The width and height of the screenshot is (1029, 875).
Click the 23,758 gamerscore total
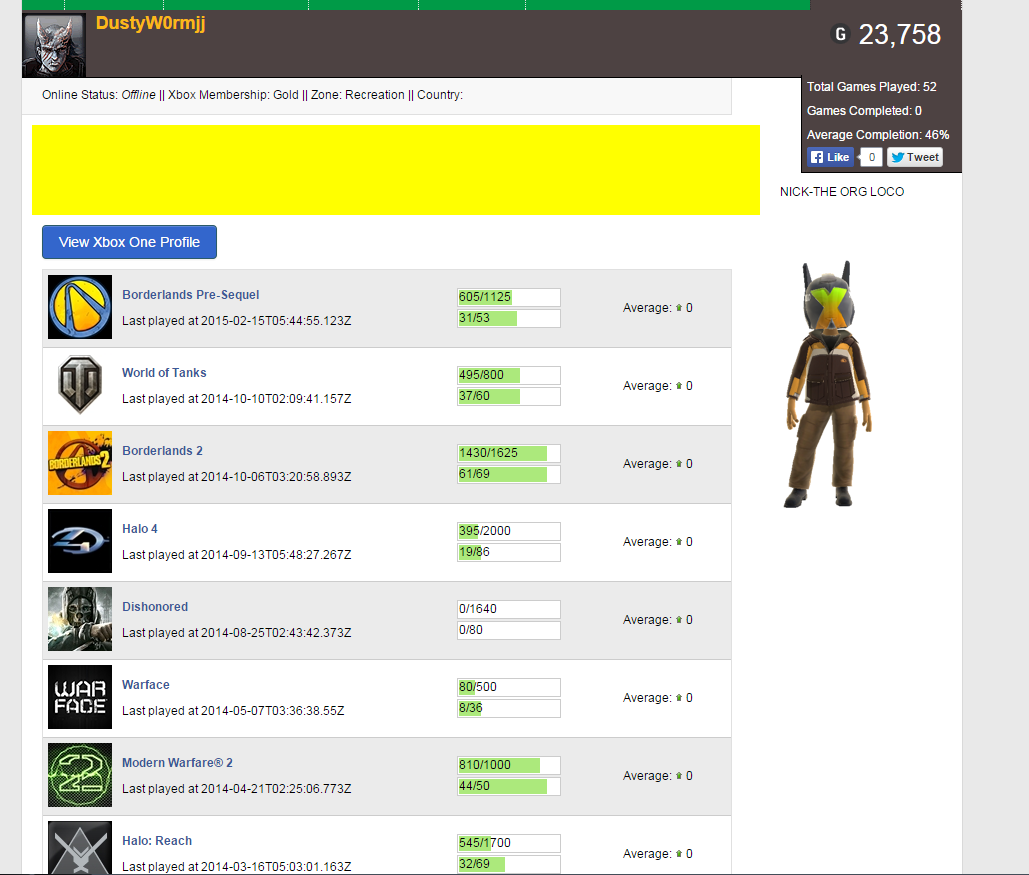pos(900,35)
